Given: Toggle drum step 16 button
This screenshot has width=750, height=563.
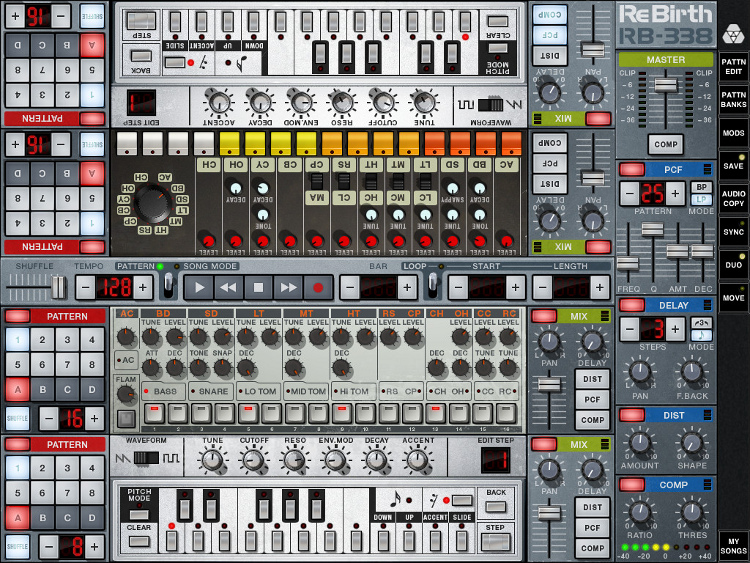Looking at the screenshot, I should pyautogui.click(x=506, y=413).
